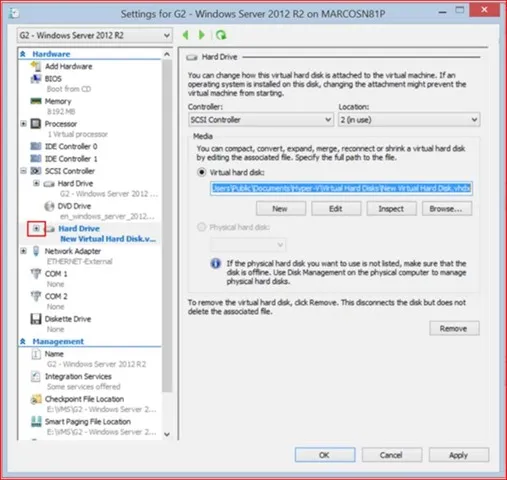
Task: Collapse the Hardware section header
Action: click(x=23, y=54)
